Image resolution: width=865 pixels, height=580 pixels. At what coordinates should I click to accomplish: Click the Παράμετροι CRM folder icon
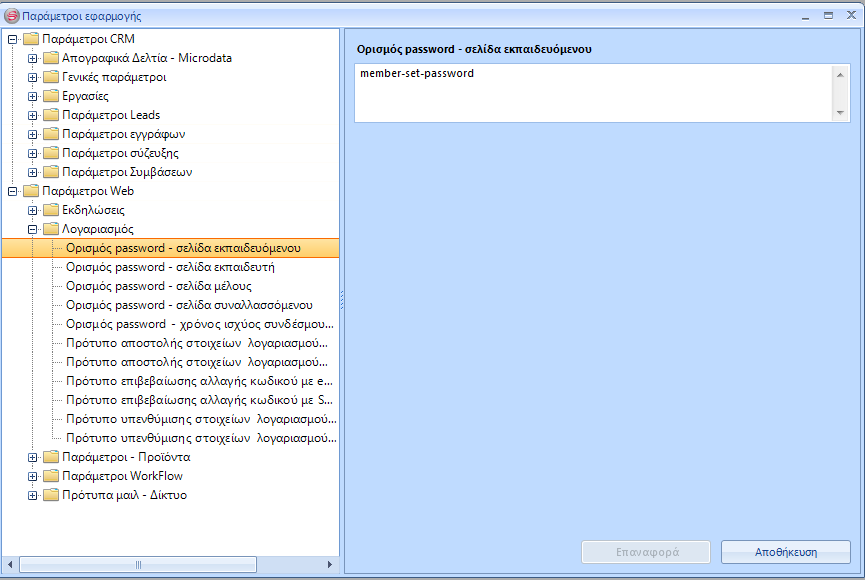click(30, 39)
